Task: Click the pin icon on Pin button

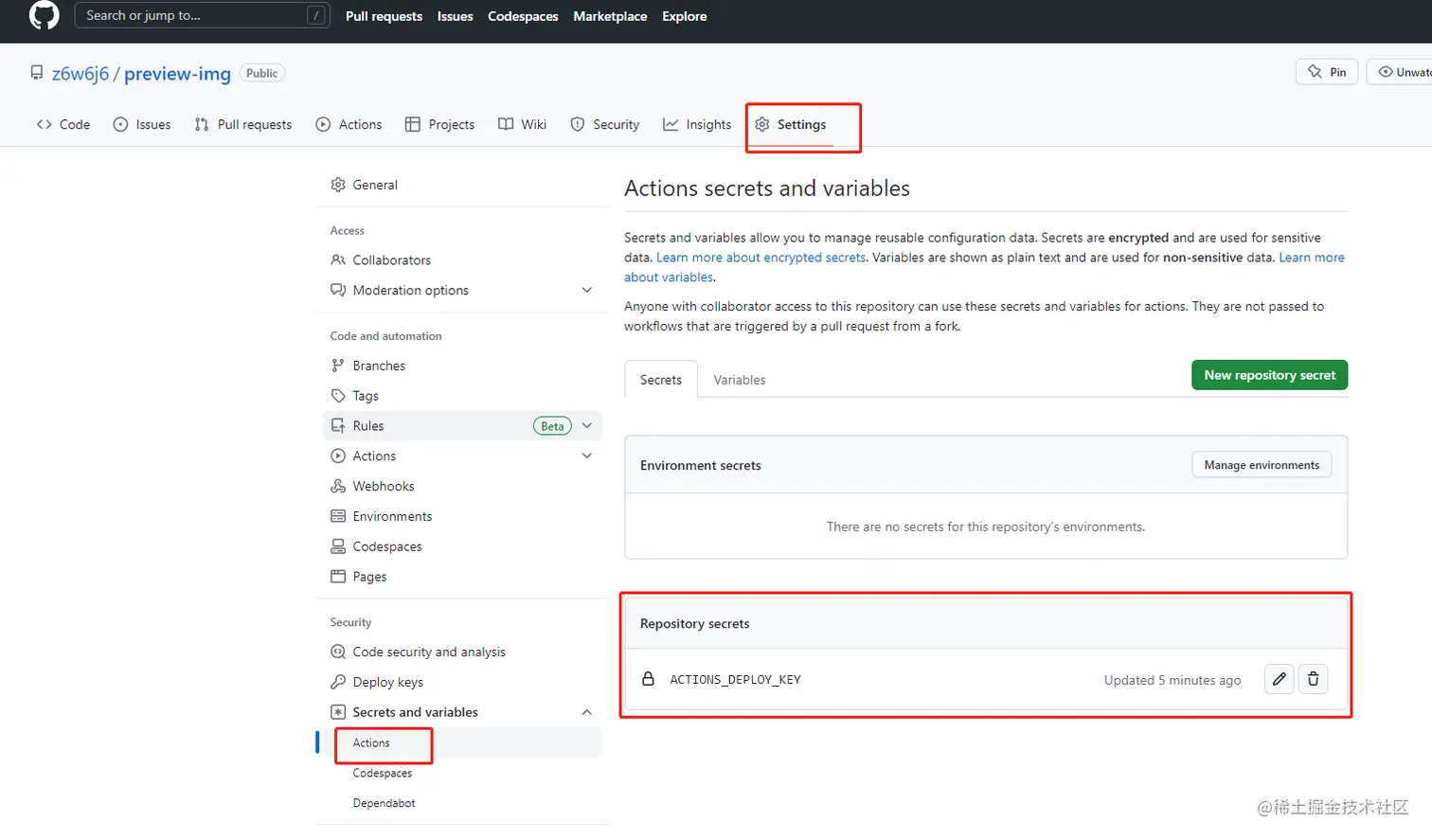Action: point(1315,72)
